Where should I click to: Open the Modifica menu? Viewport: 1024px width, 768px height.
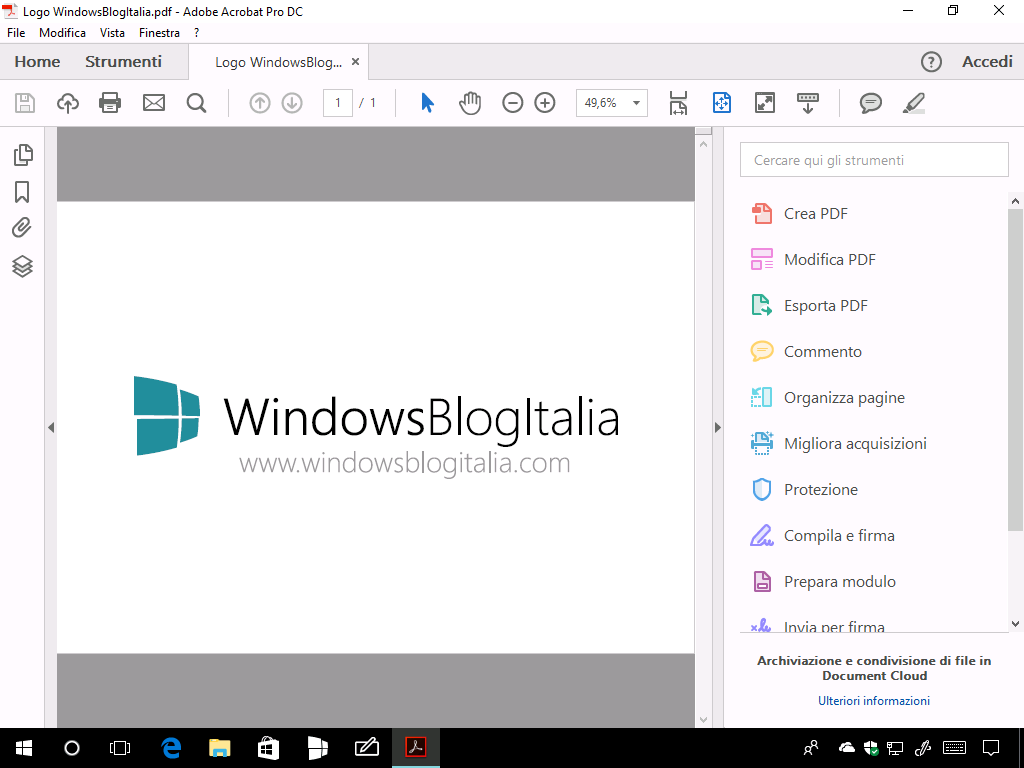tap(63, 33)
